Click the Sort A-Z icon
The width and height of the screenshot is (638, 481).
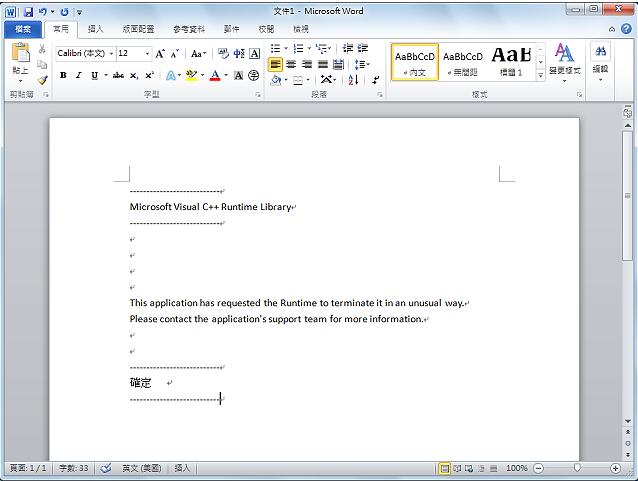[353, 79]
